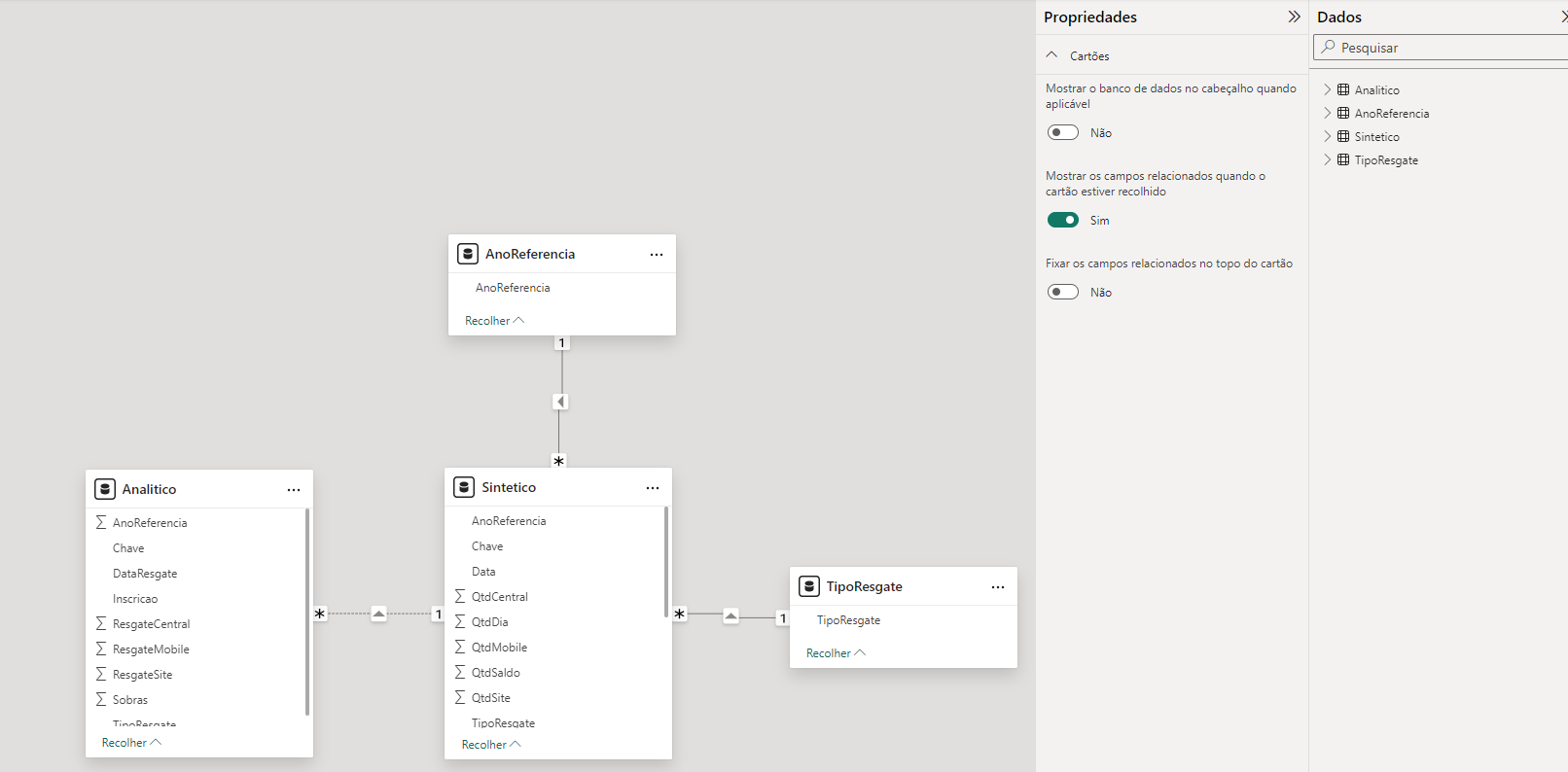Image resolution: width=1568 pixels, height=772 pixels.
Task: Click the Analitico card scrollbar
Action: pyautogui.click(x=307, y=612)
